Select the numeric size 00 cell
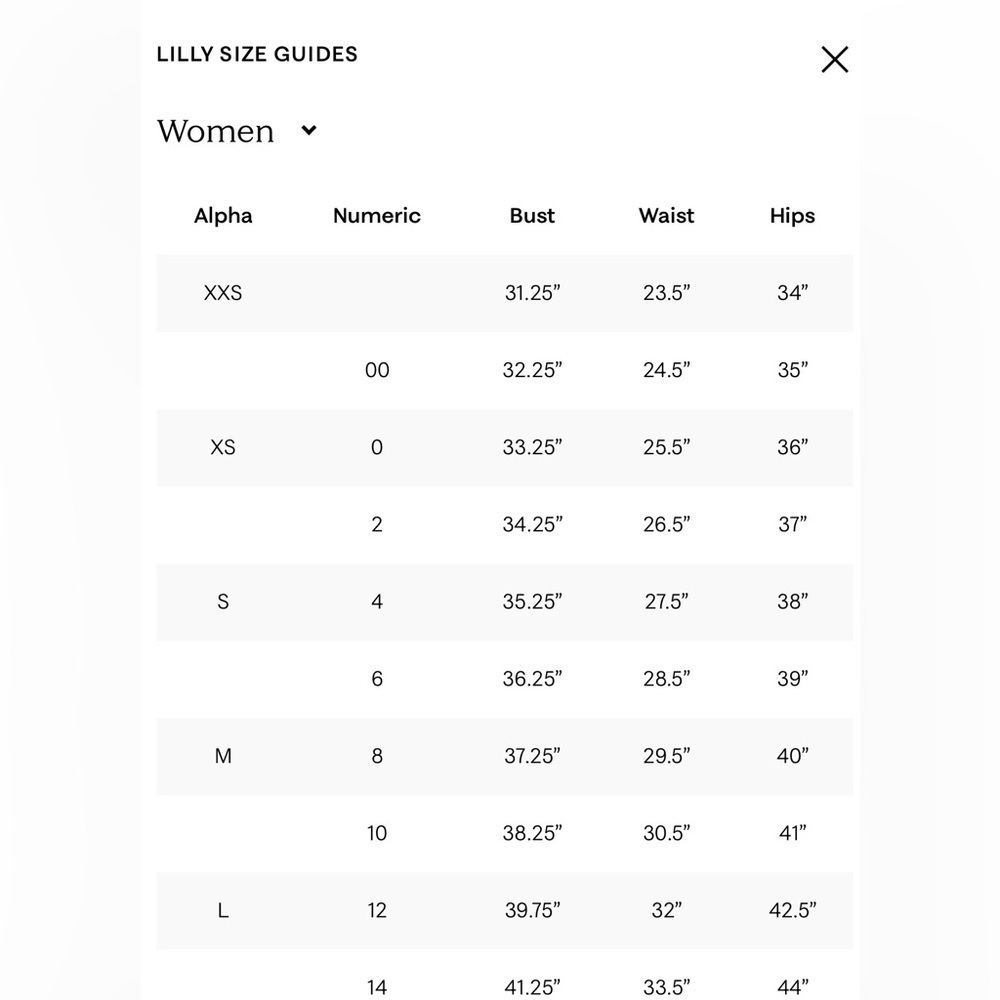The height and width of the screenshot is (1000, 1000). 377,370
